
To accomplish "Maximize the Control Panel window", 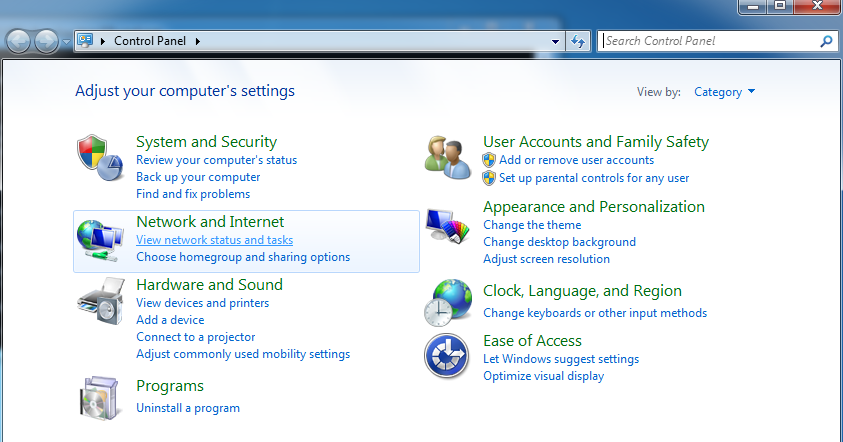I will click(x=780, y=6).
